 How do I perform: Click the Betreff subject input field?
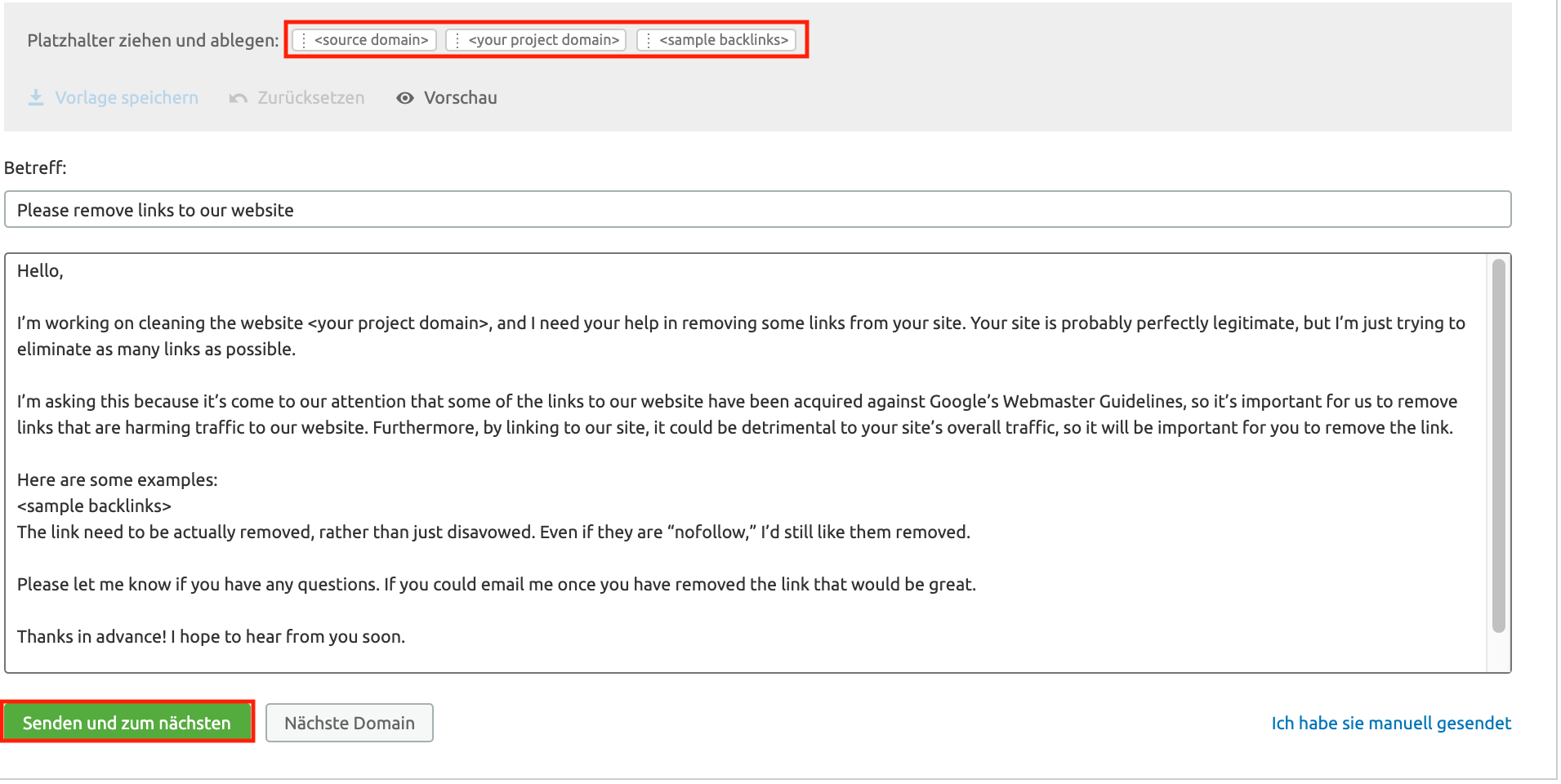735,209
